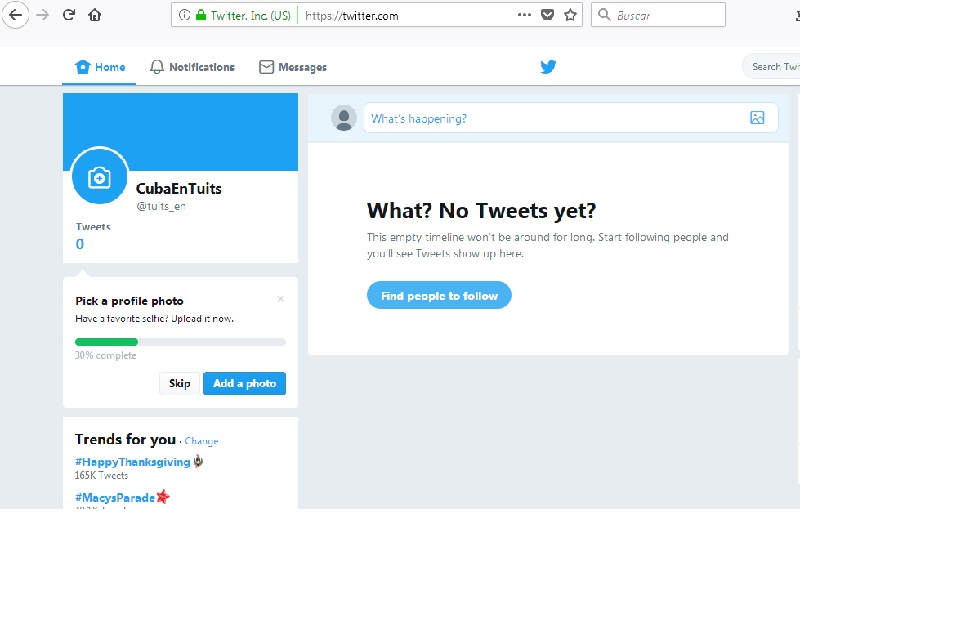Open the Messages tab
Viewport: 979px width, 623px height.
[x=293, y=67]
